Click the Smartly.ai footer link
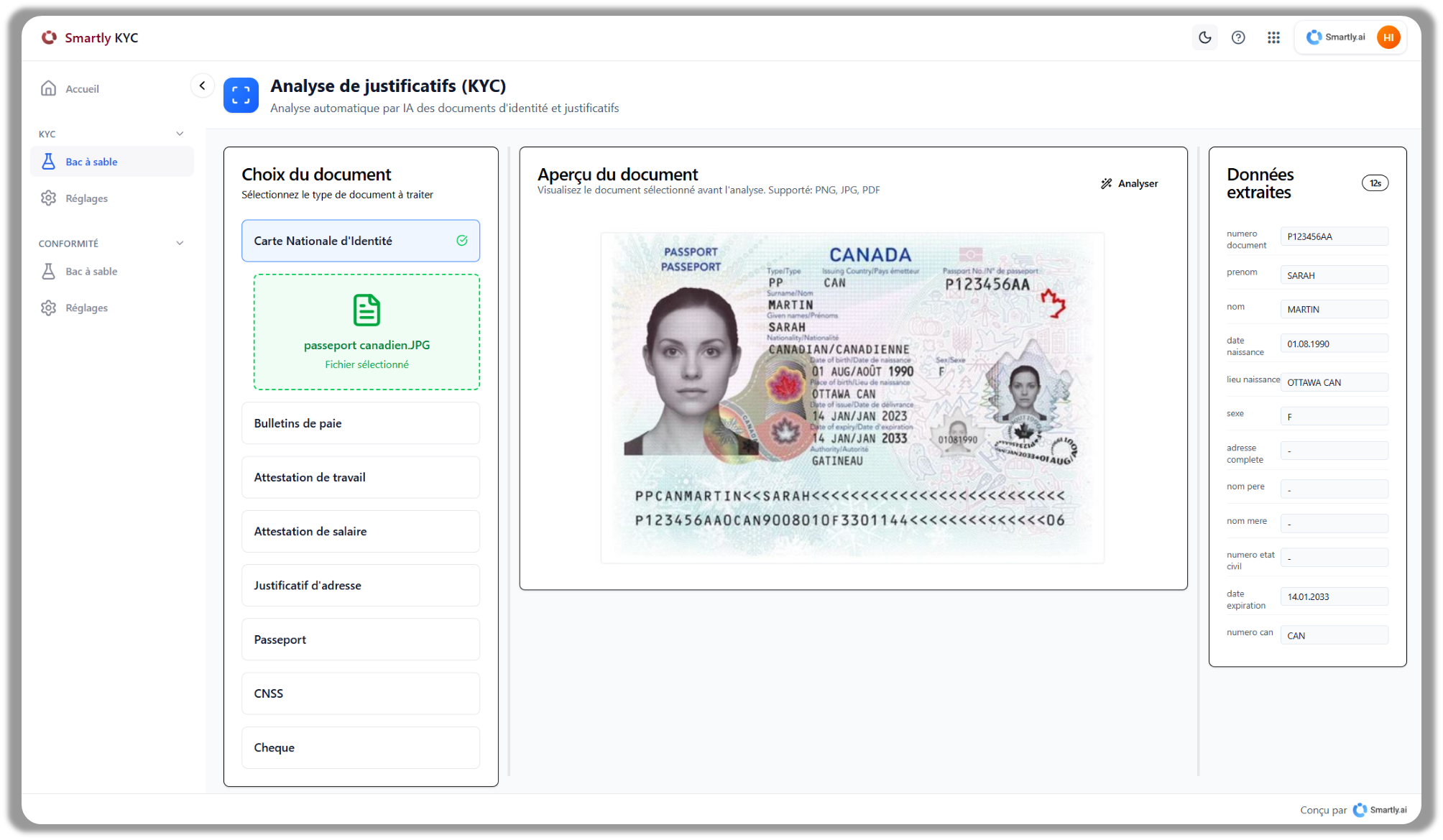 point(1380,810)
